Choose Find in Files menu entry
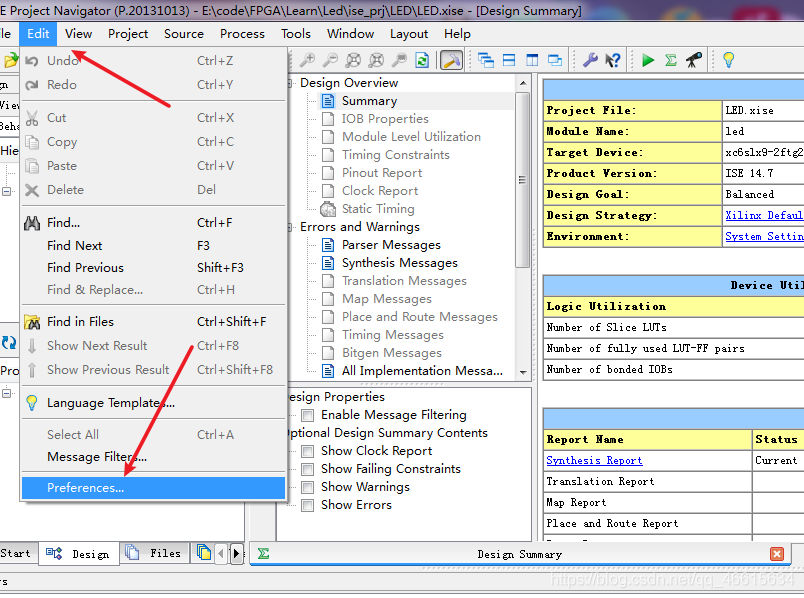Viewport: 804px width, 598px height. tap(153, 322)
